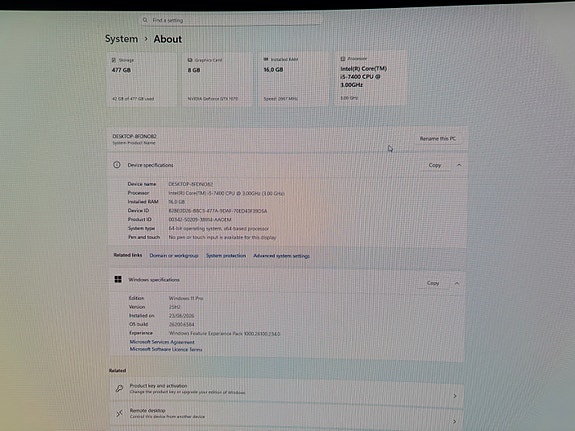
Task: Open System protection link
Action: point(226,255)
